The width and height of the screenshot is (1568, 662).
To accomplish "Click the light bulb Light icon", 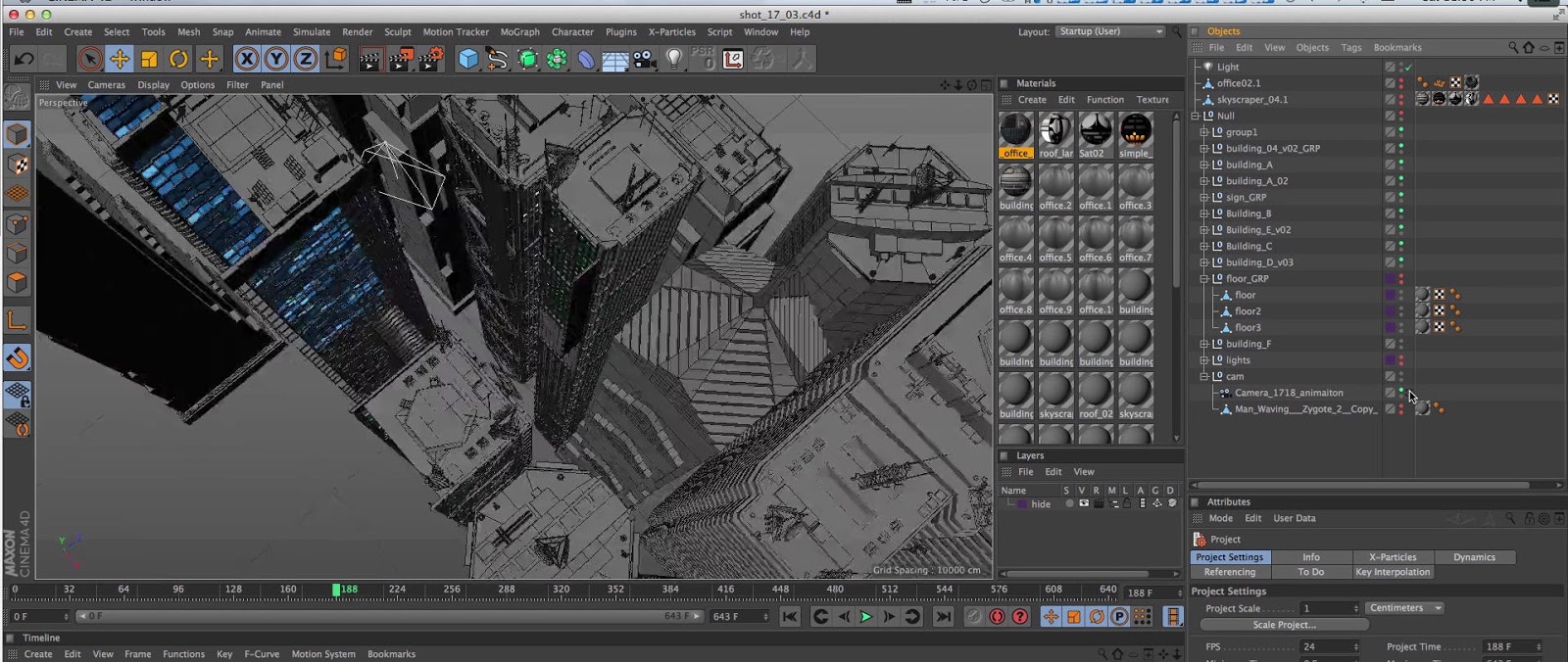I will click(x=674, y=60).
